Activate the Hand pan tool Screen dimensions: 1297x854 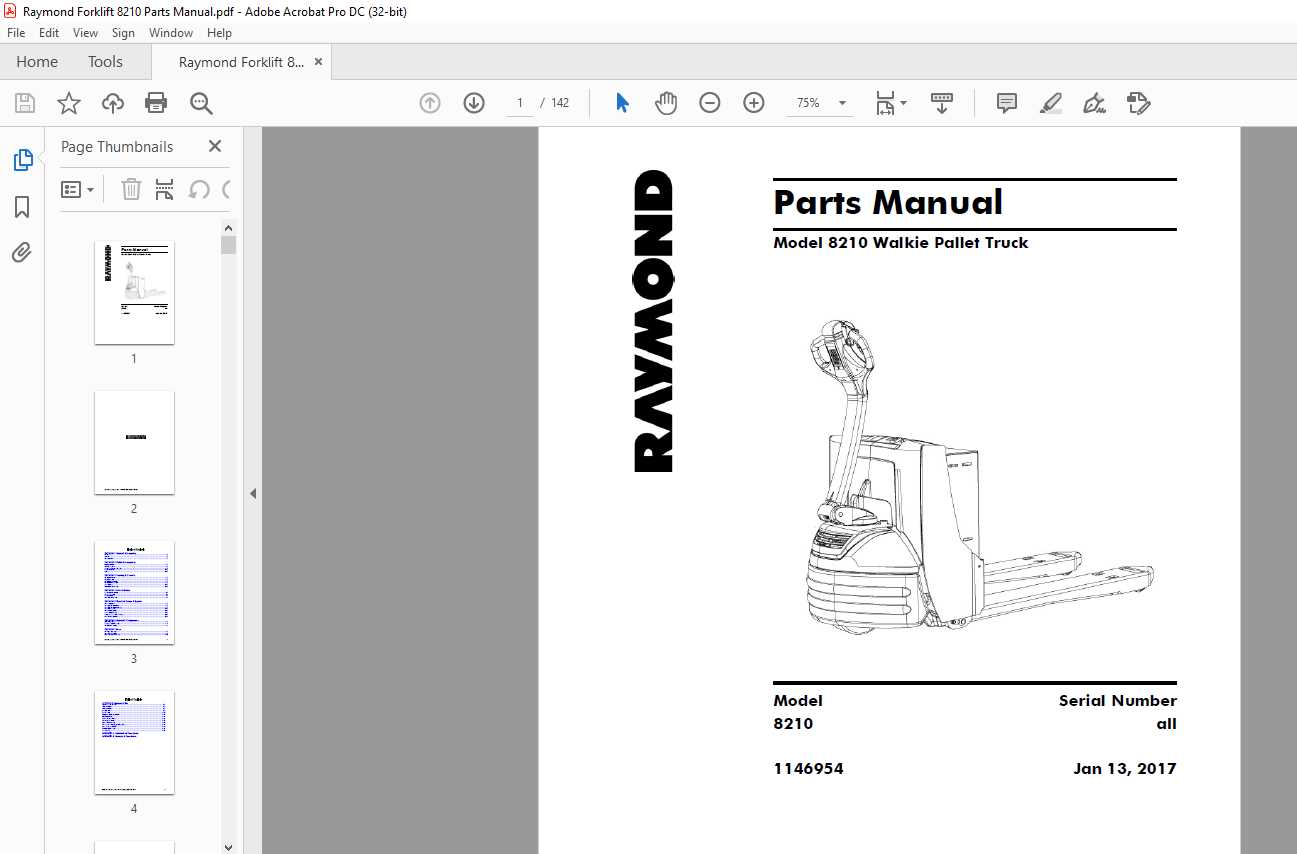[x=666, y=103]
